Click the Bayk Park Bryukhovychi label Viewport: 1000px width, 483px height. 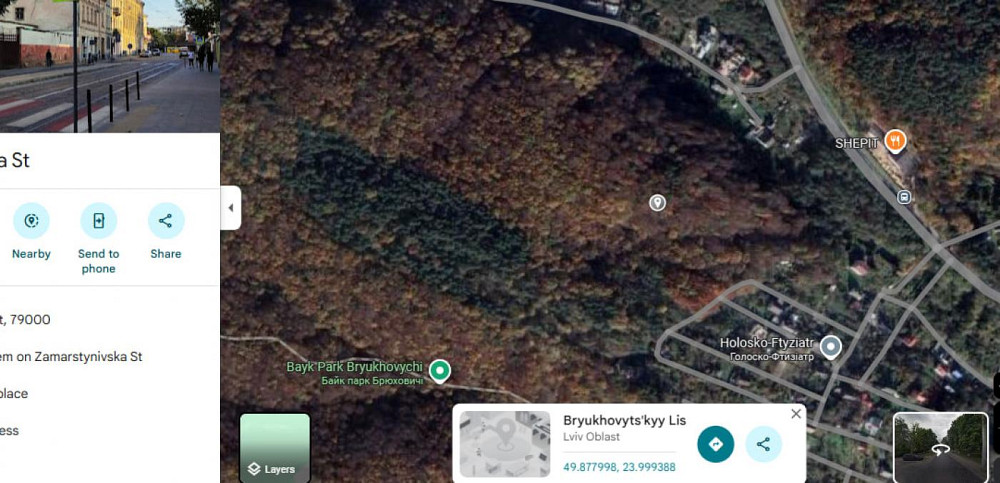pos(355,368)
